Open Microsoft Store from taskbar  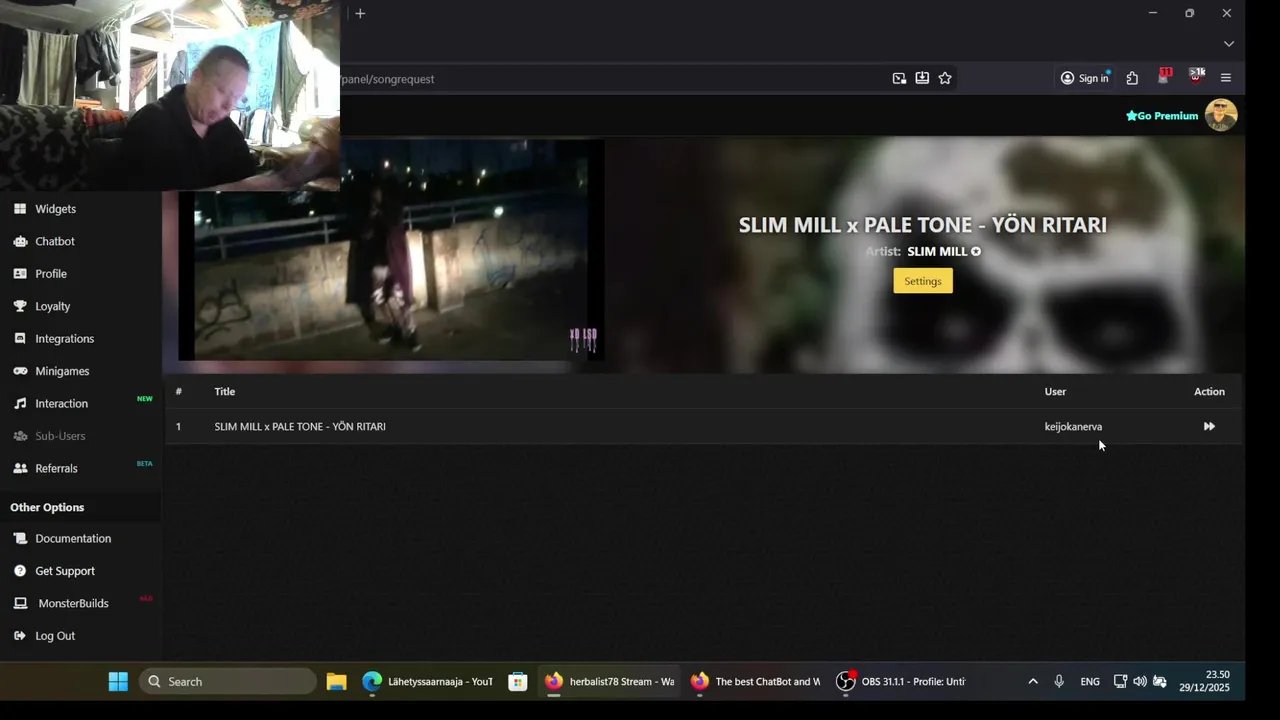[x=517, y=682]
